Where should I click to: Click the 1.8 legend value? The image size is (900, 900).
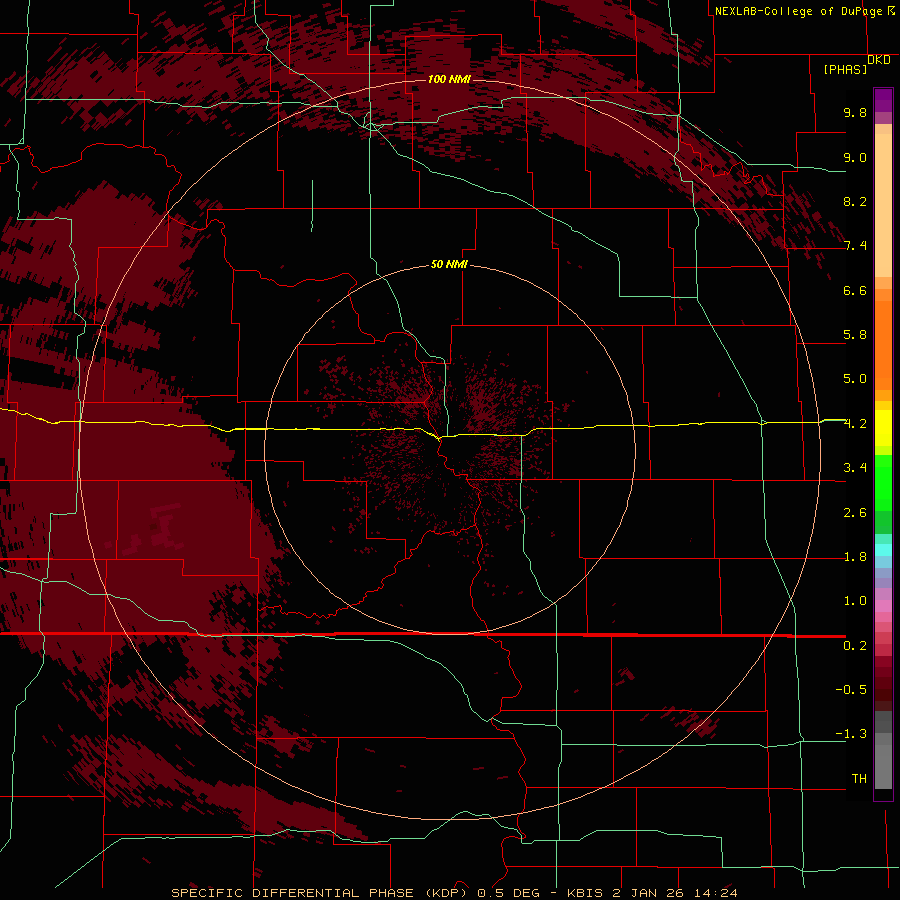(855, 557)
